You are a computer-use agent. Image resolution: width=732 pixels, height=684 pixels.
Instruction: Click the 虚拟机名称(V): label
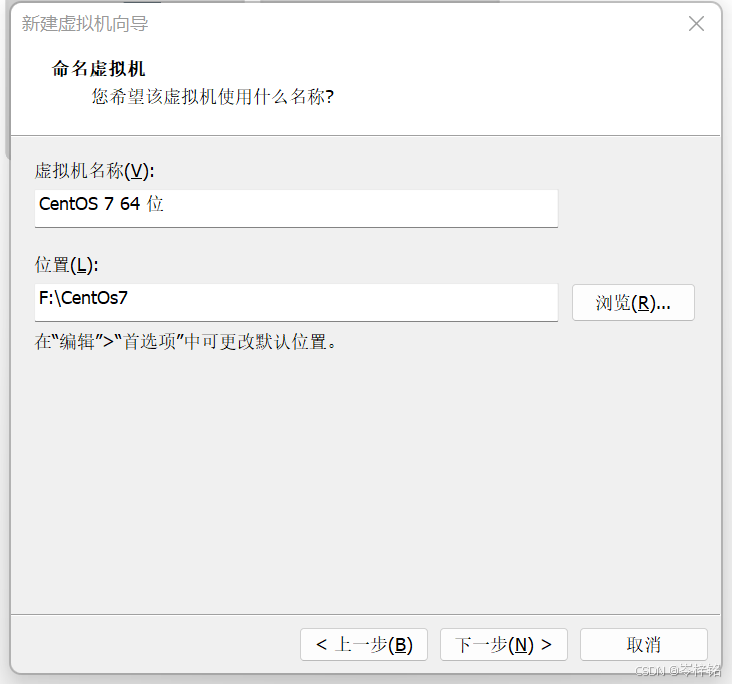(94, 171)
